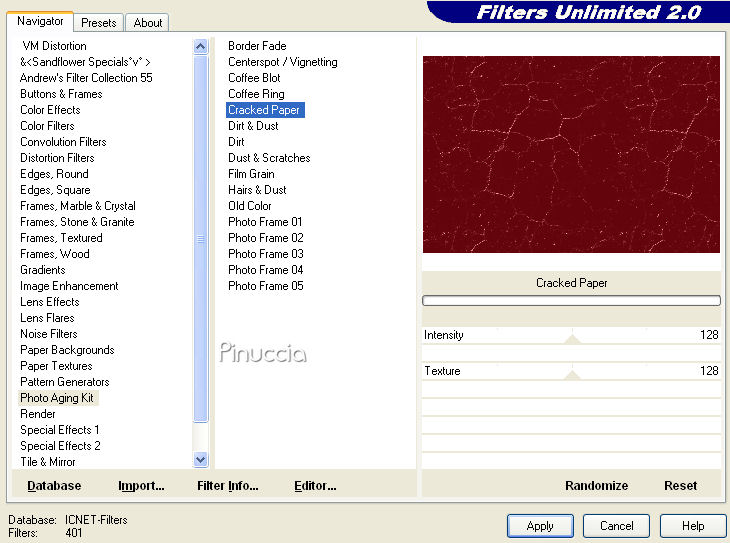Randomize the filter settings
The height and width of the screenshot is (543, 730).
[x=596, y=486]
